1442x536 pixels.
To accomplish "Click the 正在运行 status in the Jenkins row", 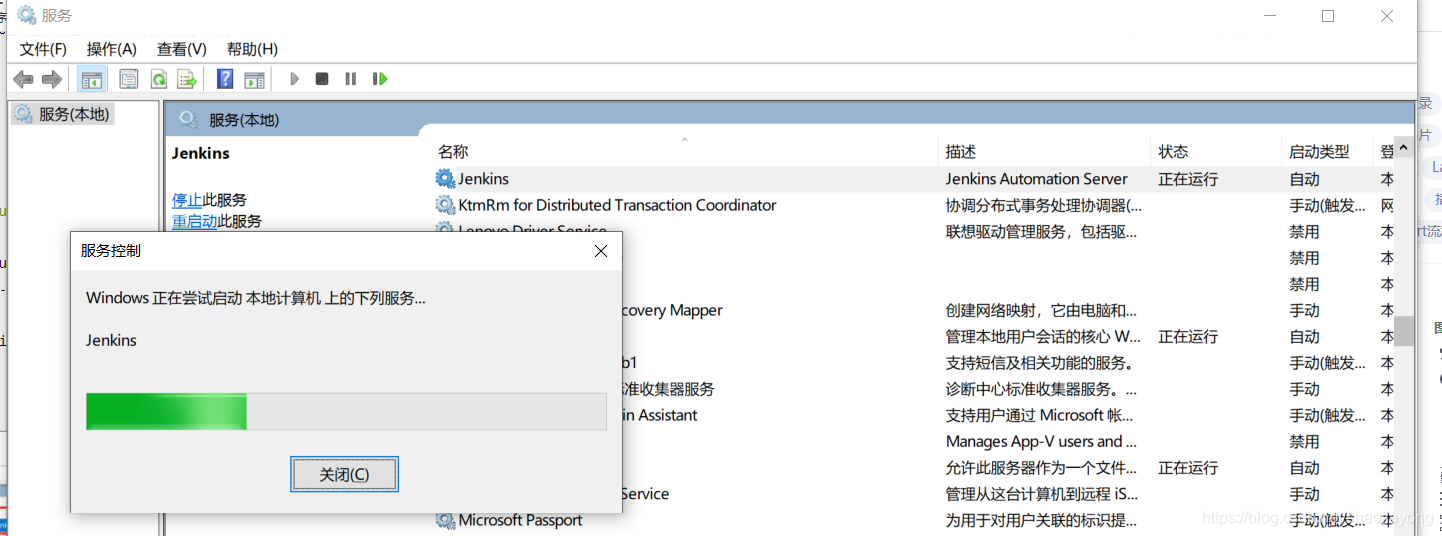I will [1188, 179].
